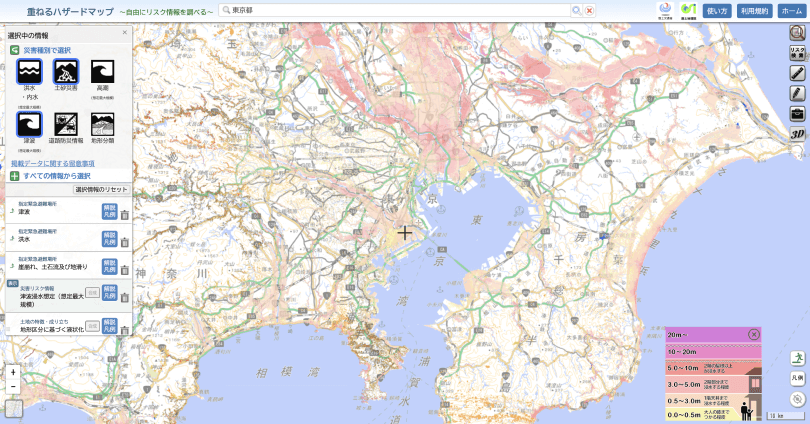Click the 5.0～10m legend text
The width and height of the screenshot is (810, 424).
click(x=683, y=368)
